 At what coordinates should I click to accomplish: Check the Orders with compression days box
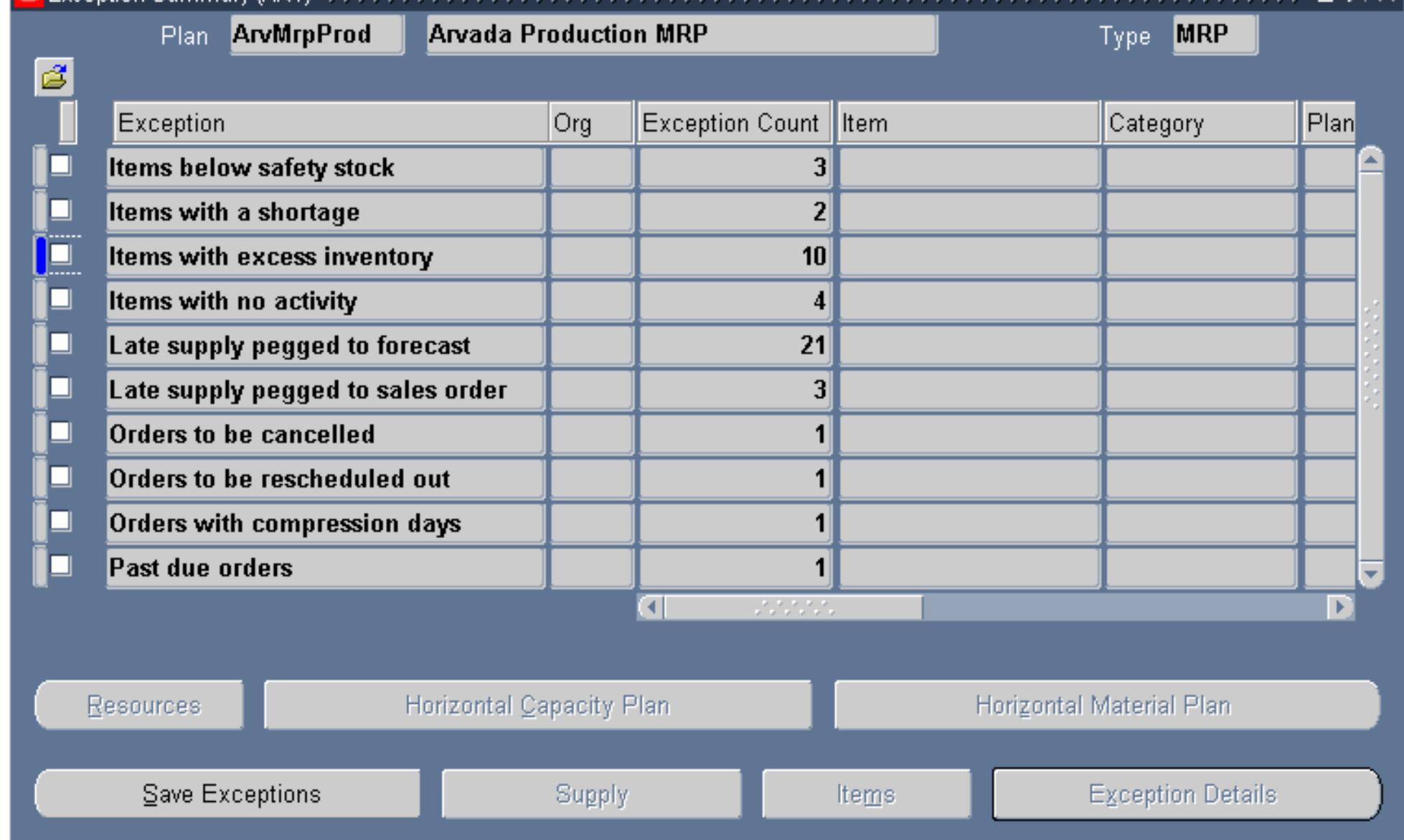click(x=60, y=522)
